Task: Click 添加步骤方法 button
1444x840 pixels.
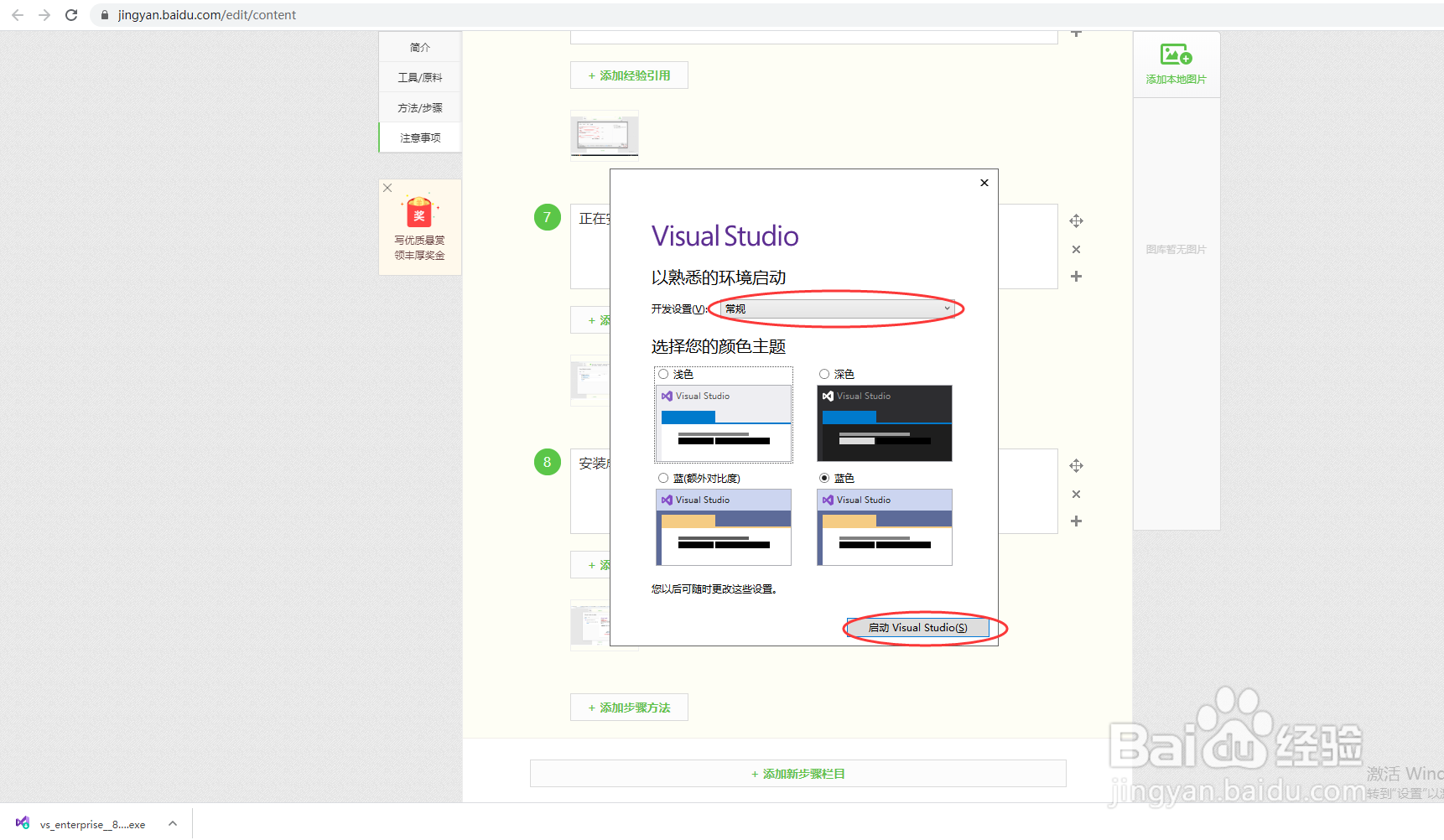Action: pos(629,708)
